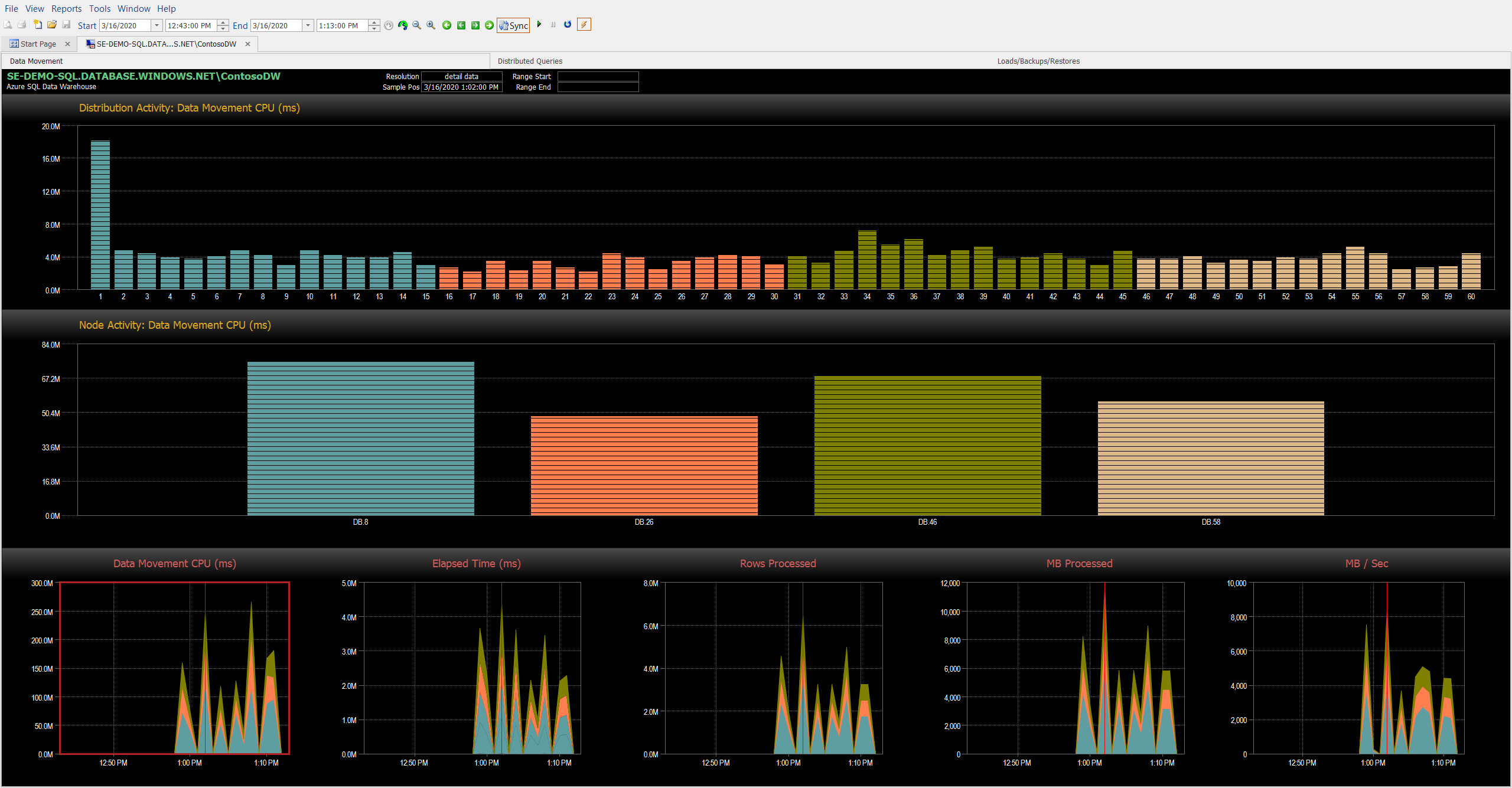The height and width of the screenshot is (788, 1512).
Task: Click the history clock icon
Action: pyautogui.click(x=389, y=25)
